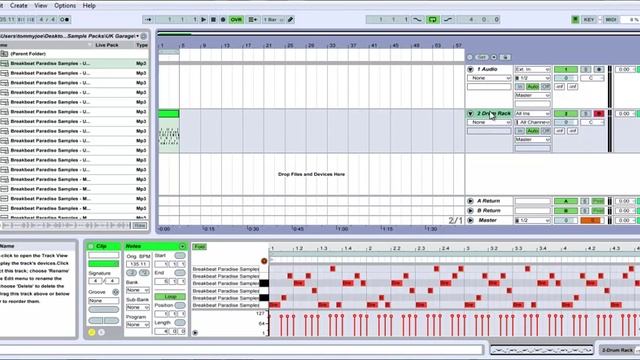
Task: Open Master track 1/2 output dropdown
Action: coord(533,220)
